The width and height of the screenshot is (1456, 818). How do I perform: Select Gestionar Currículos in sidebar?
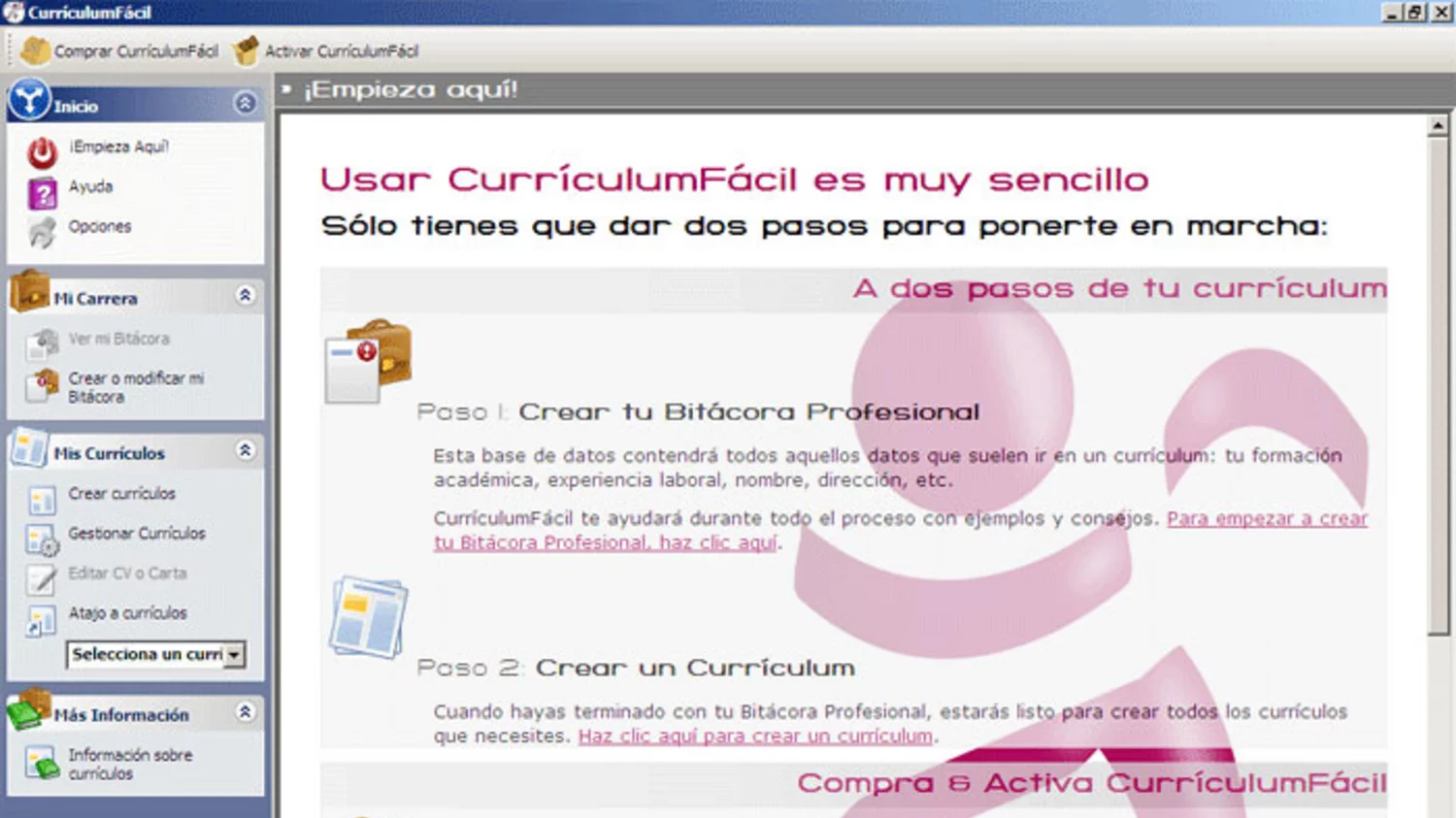[x=137, y=534]
